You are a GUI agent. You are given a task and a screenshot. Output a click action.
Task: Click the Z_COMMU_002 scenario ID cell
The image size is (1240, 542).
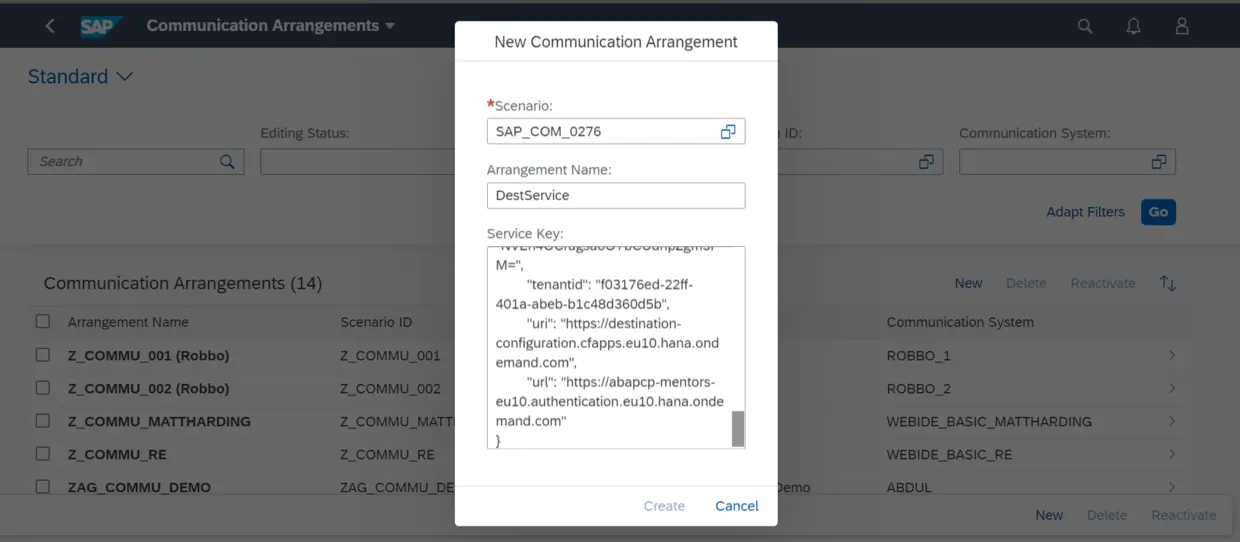390,388
